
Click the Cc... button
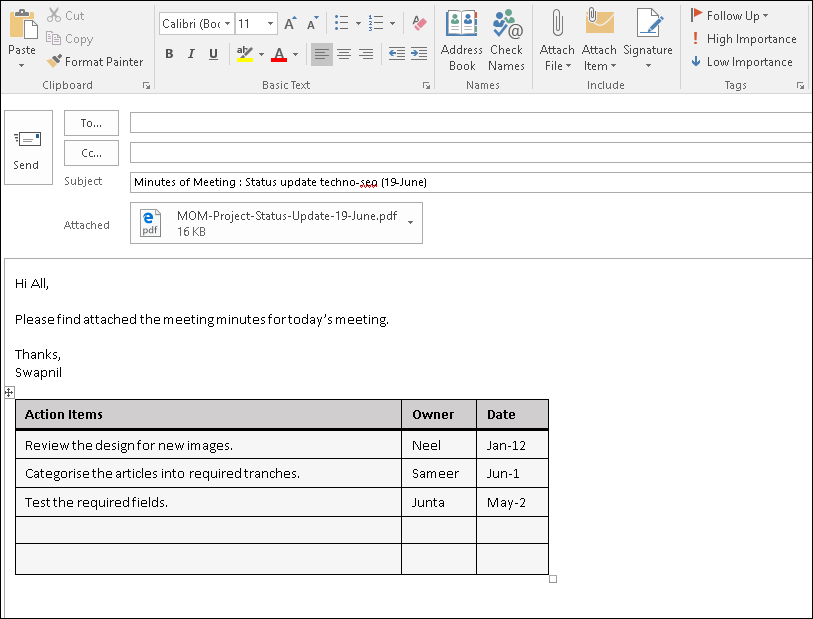(91, 153)
